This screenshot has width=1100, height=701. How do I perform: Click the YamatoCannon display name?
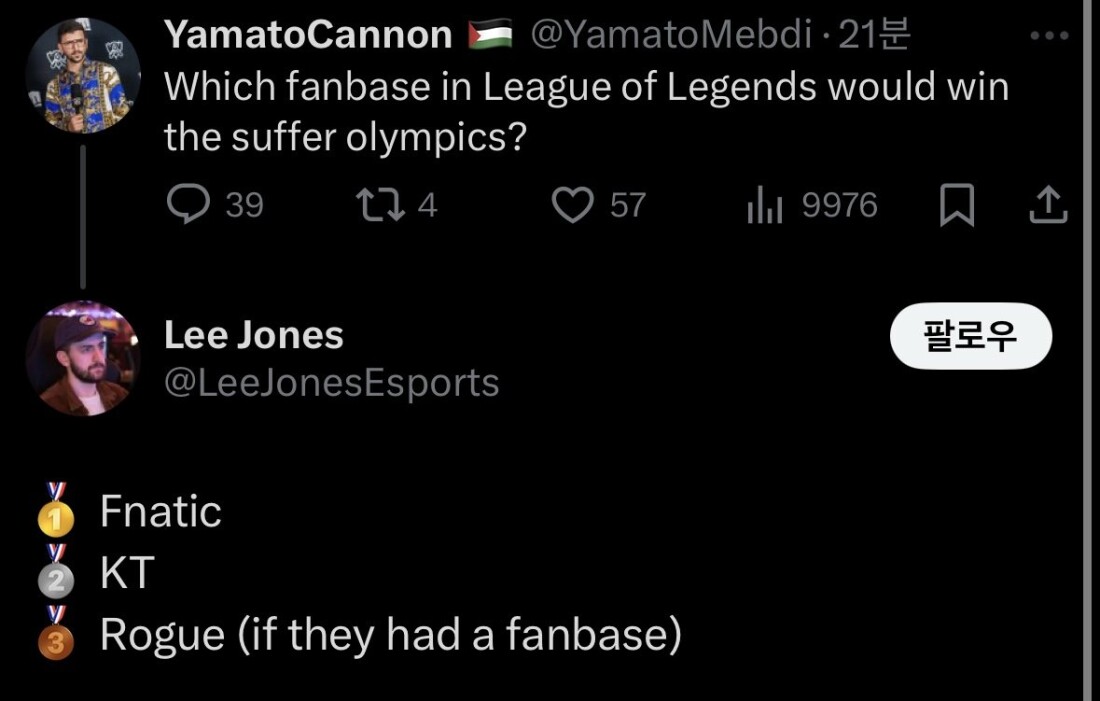pos(308,36)
